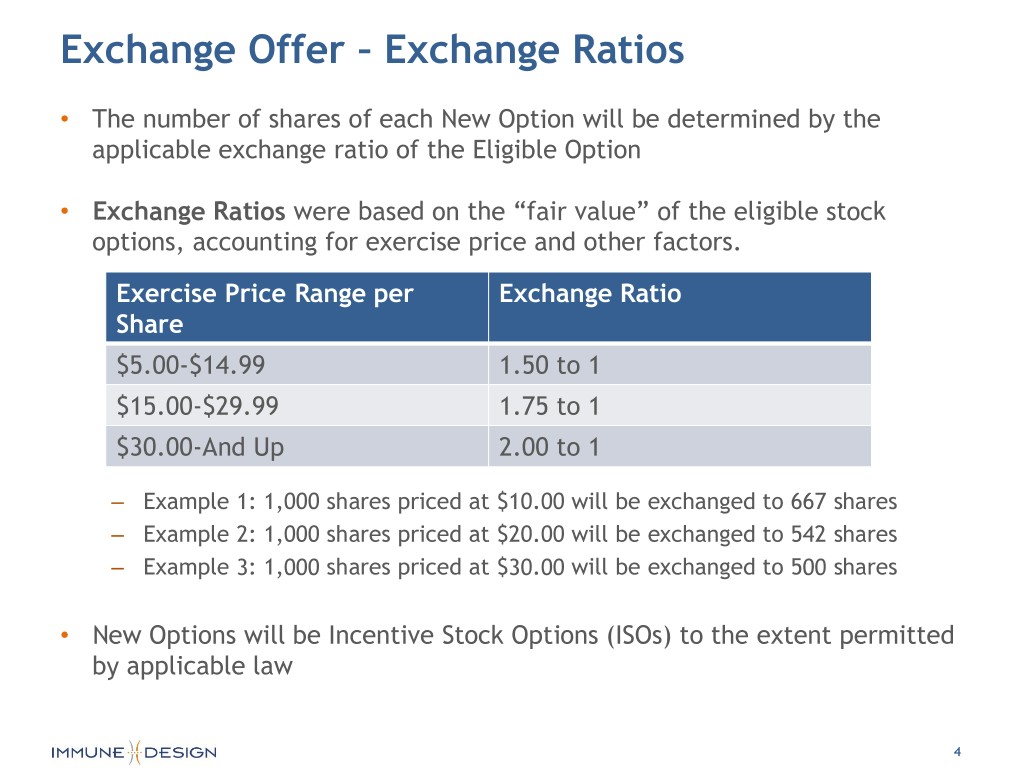Select the 2.00 to 1 ratio cell
Viewport: 1024px width, 768px height.
tap(549, 446)
